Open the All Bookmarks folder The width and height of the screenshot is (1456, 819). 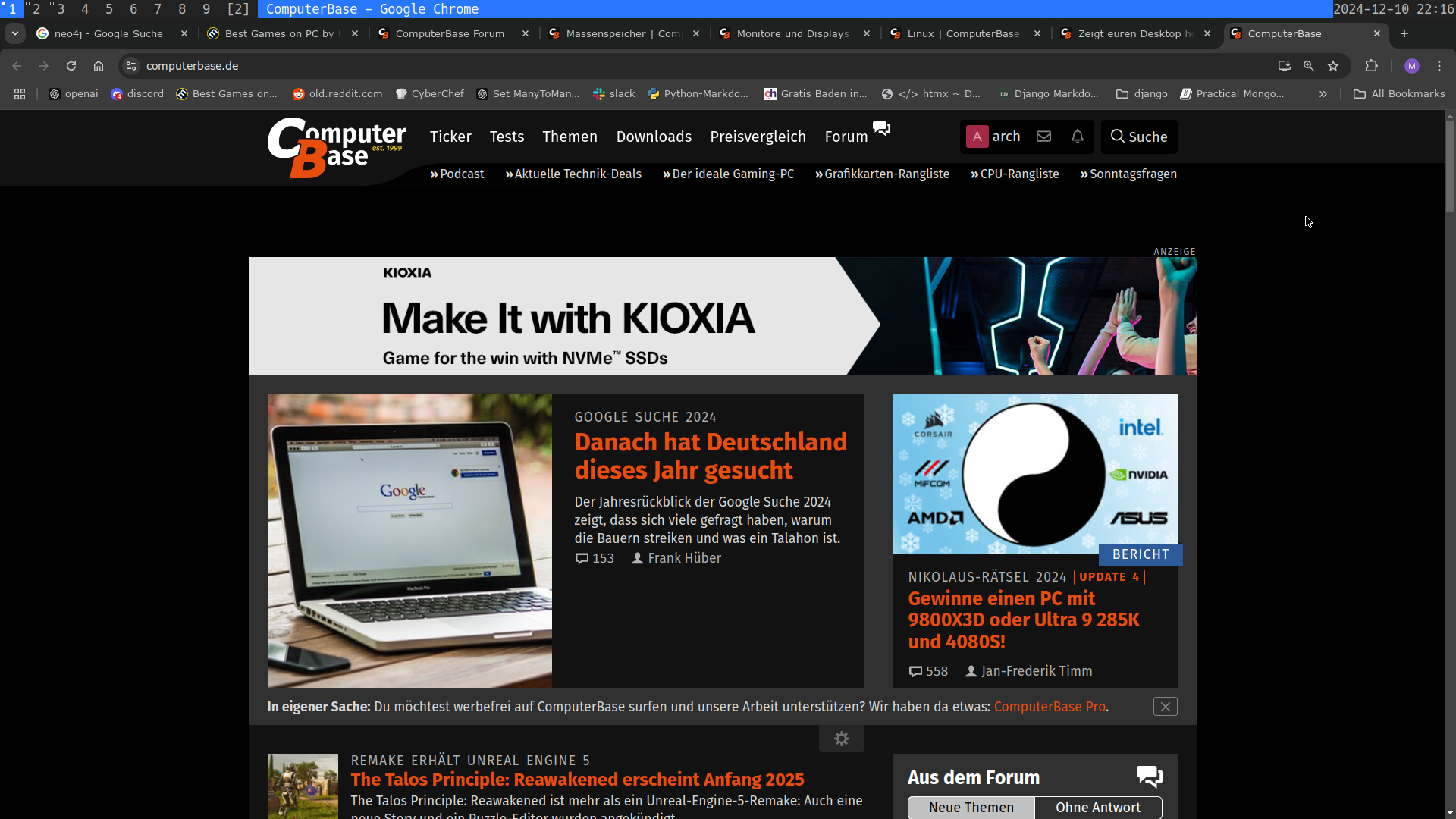tap(1399, 94)
